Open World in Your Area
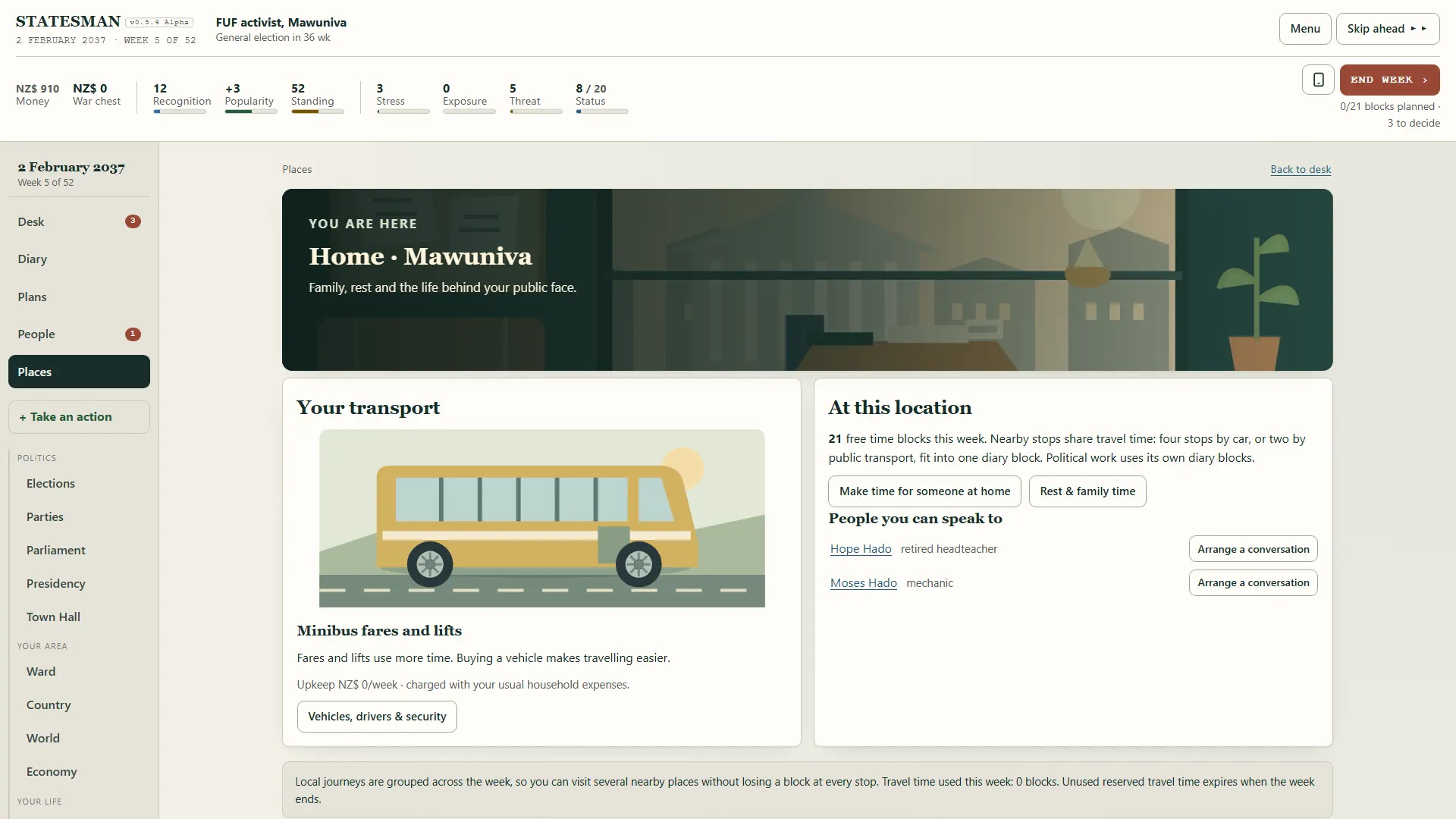Viewport: 1456px width, 819px height. coord(42,739)
